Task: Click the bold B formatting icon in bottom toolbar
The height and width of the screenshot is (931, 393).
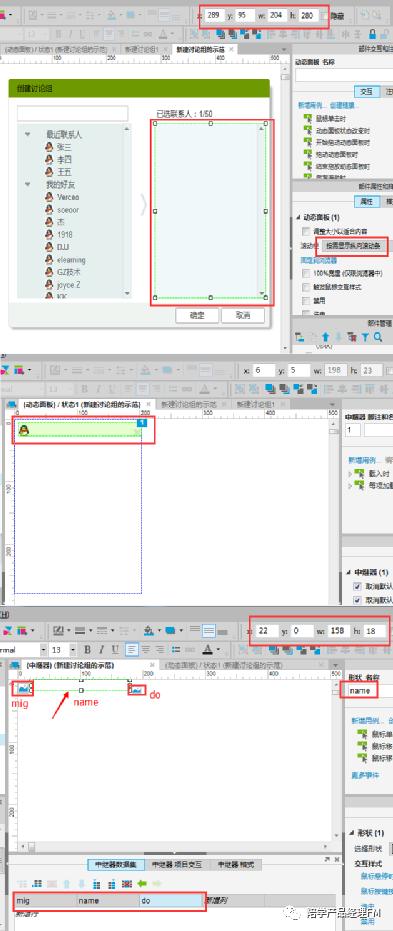Action: (x=87, y=650)
